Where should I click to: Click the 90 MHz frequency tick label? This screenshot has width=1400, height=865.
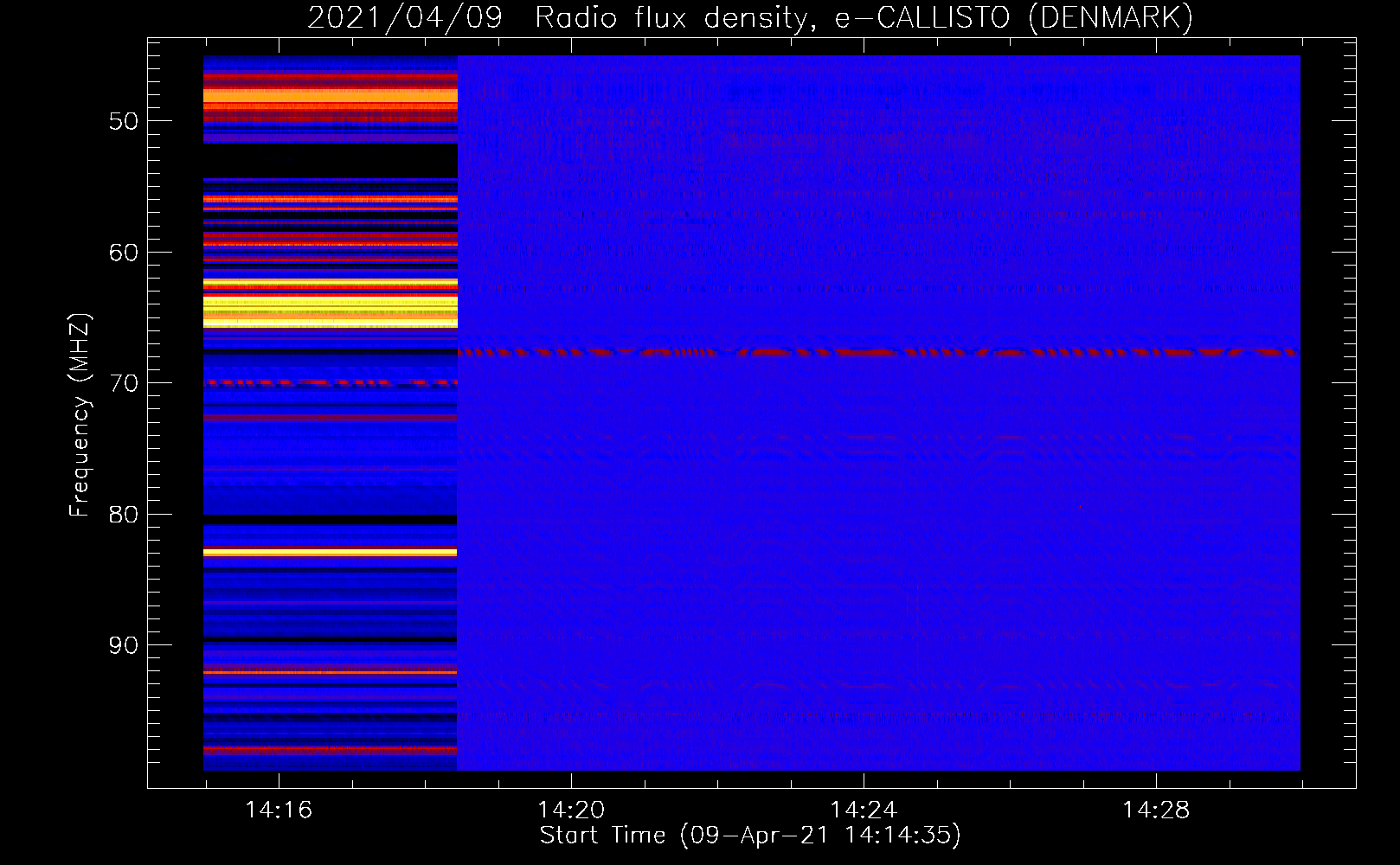(x=124, y=645)
